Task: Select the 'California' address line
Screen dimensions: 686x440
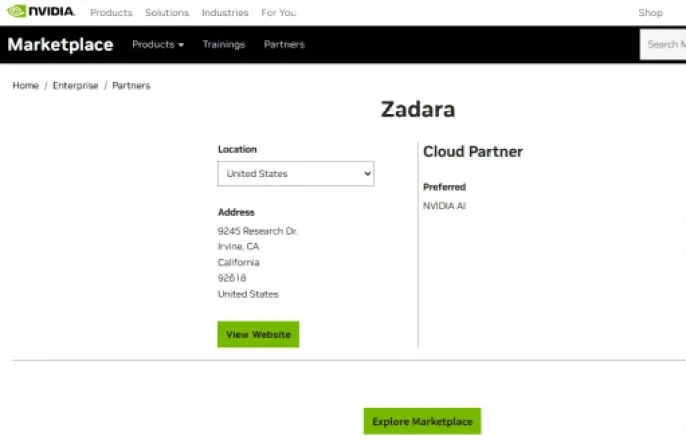Action: 238,262
